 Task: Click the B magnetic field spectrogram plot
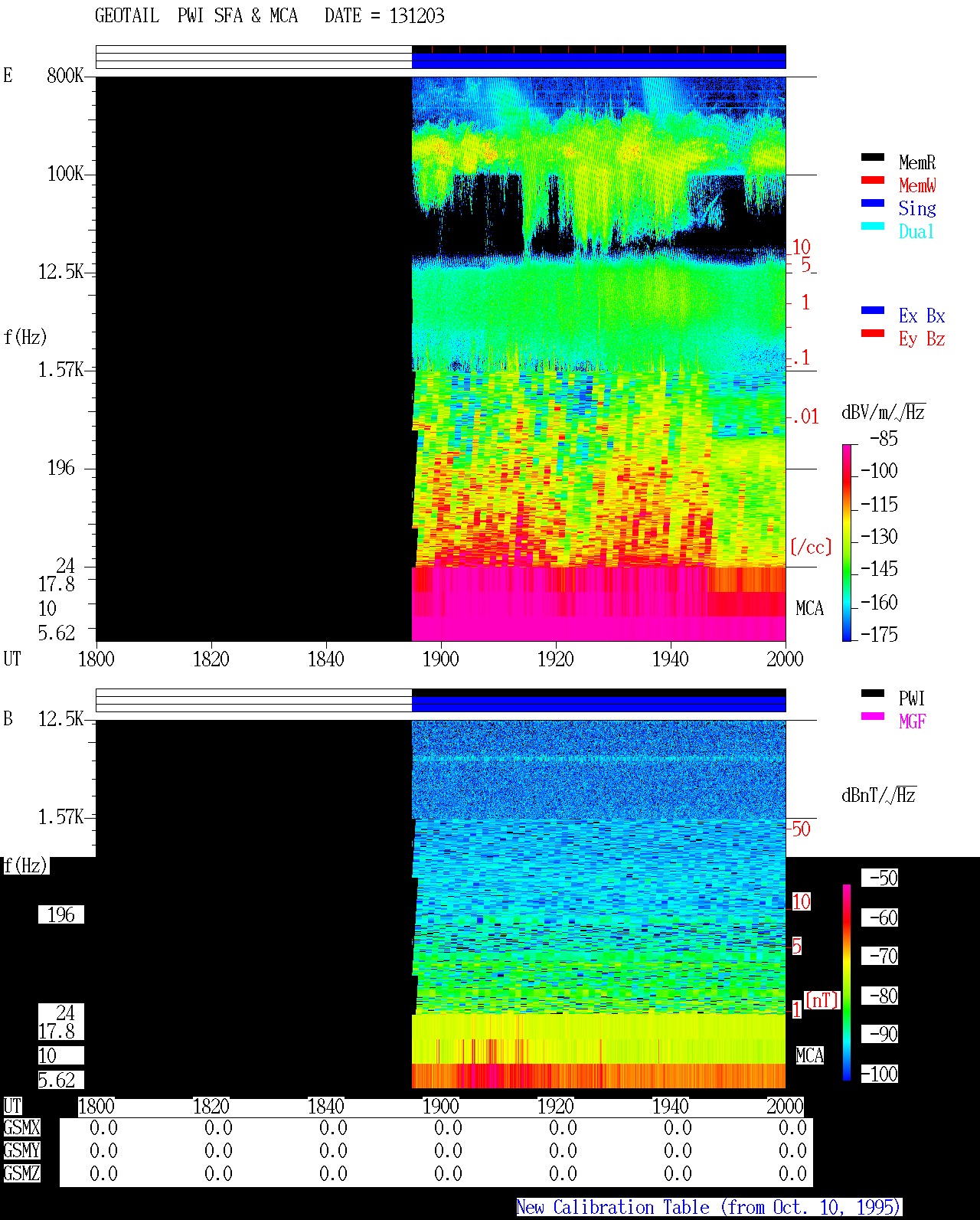click(441, 904)
